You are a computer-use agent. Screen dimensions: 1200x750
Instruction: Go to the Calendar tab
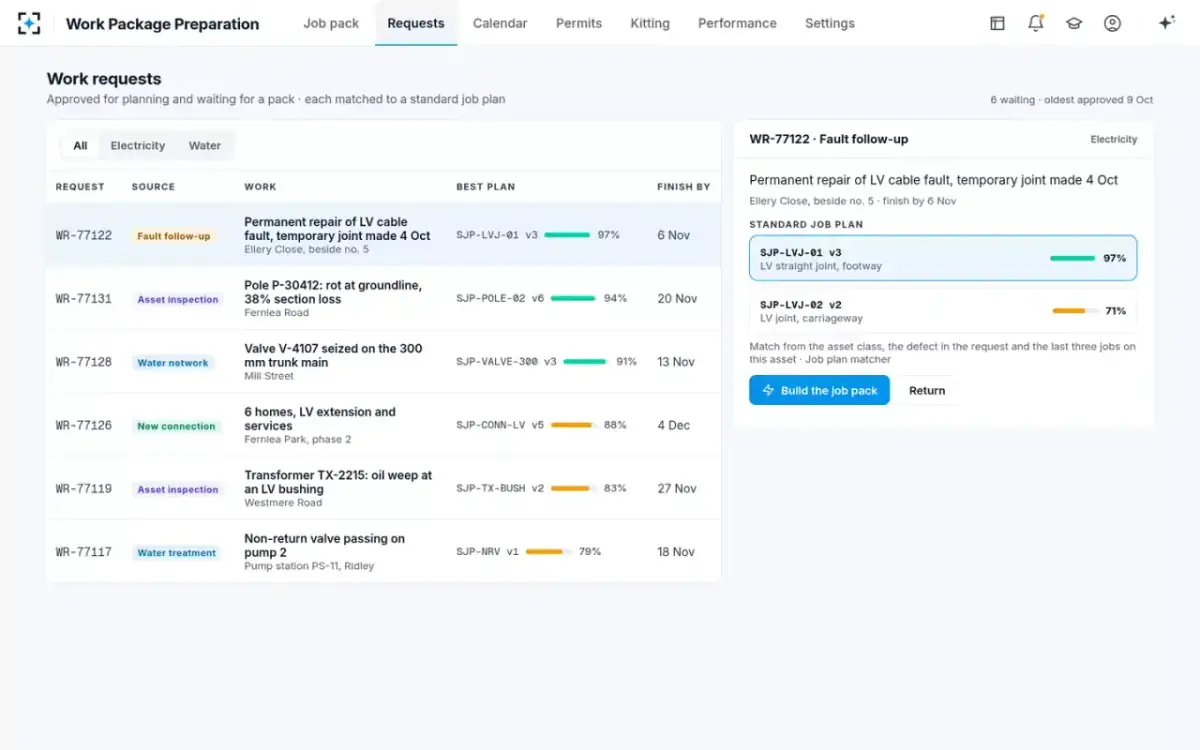point(500,23)
